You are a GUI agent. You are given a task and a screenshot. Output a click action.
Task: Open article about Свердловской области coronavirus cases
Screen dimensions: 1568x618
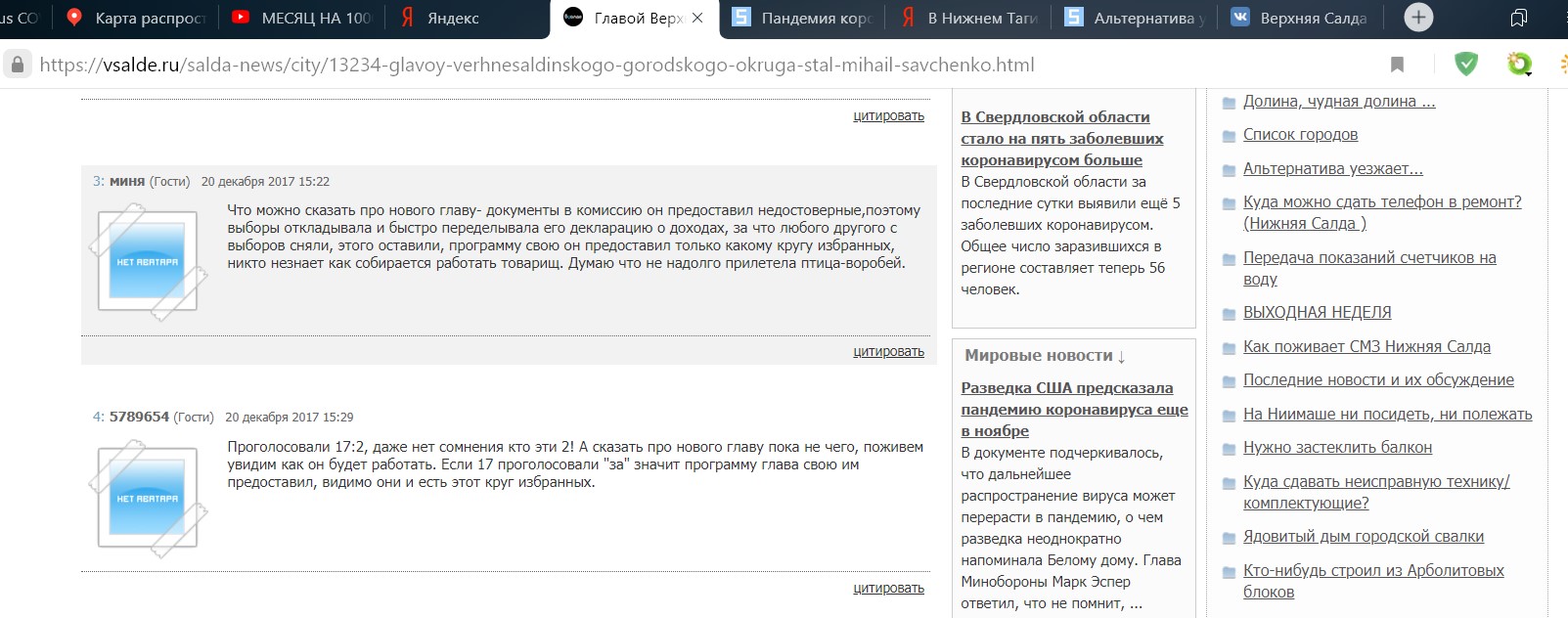click(1061, 138)
